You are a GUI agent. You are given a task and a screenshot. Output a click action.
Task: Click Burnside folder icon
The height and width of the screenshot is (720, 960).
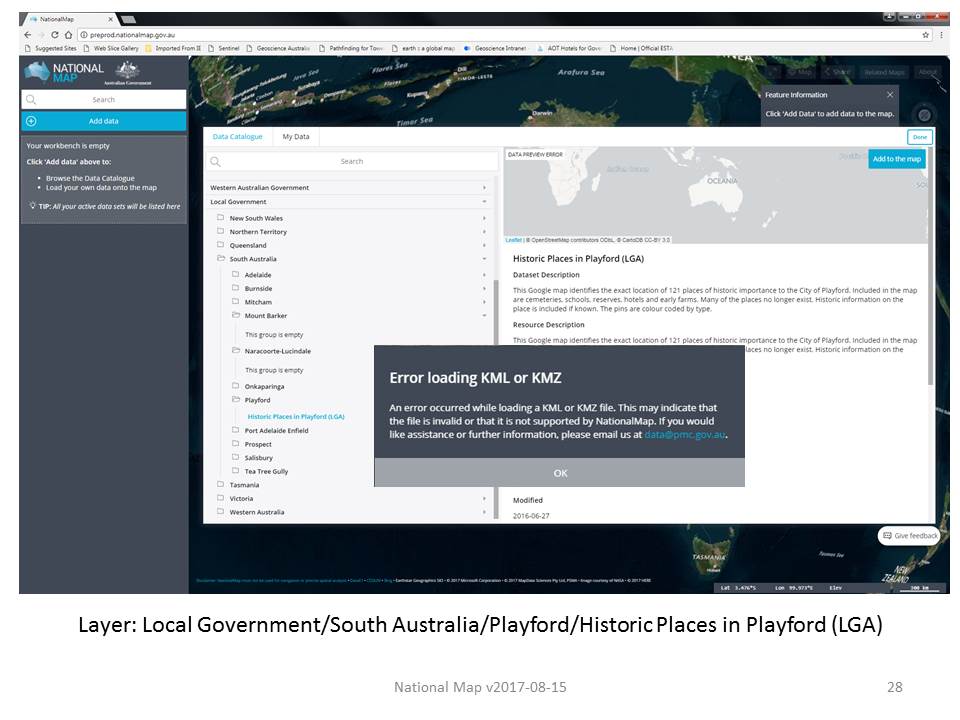click(x=236, y=288)
